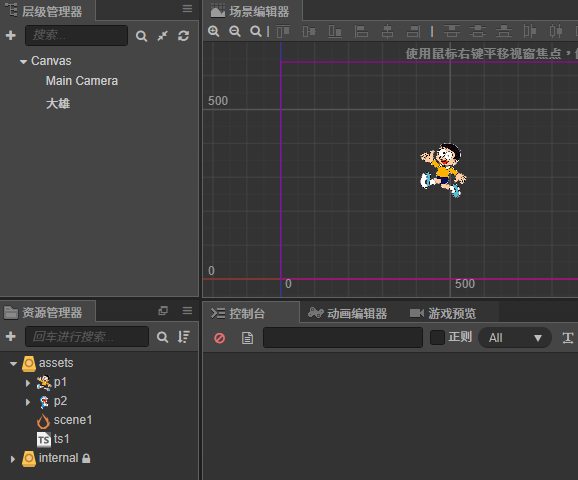Zoom in the scene editor view

coord(213,31)
